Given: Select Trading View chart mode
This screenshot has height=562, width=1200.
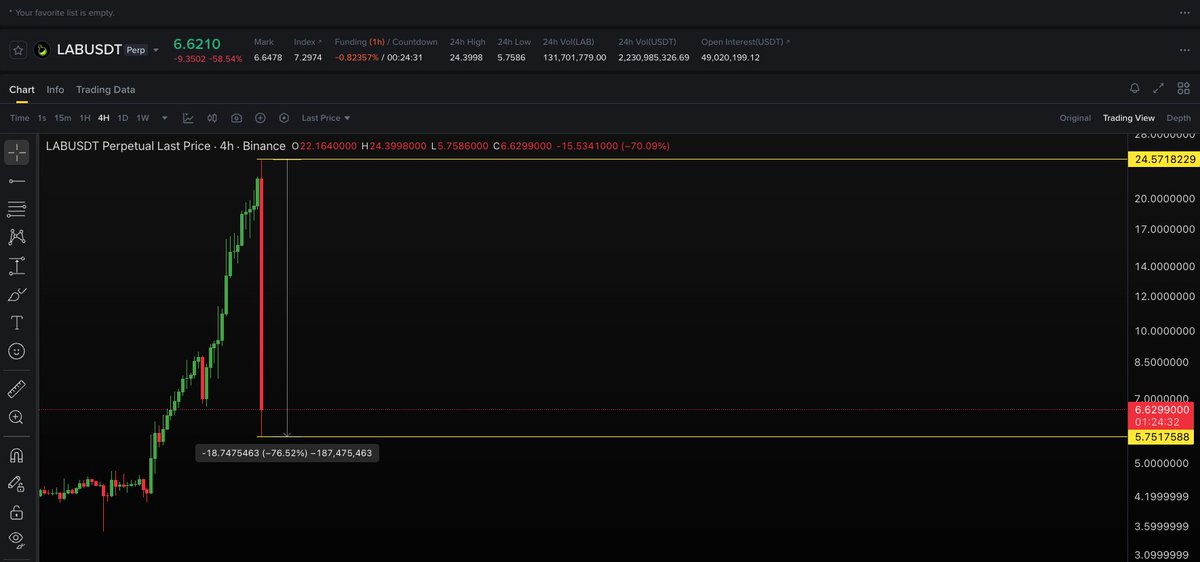Looking at the screenshot, I should point(1129,118).
